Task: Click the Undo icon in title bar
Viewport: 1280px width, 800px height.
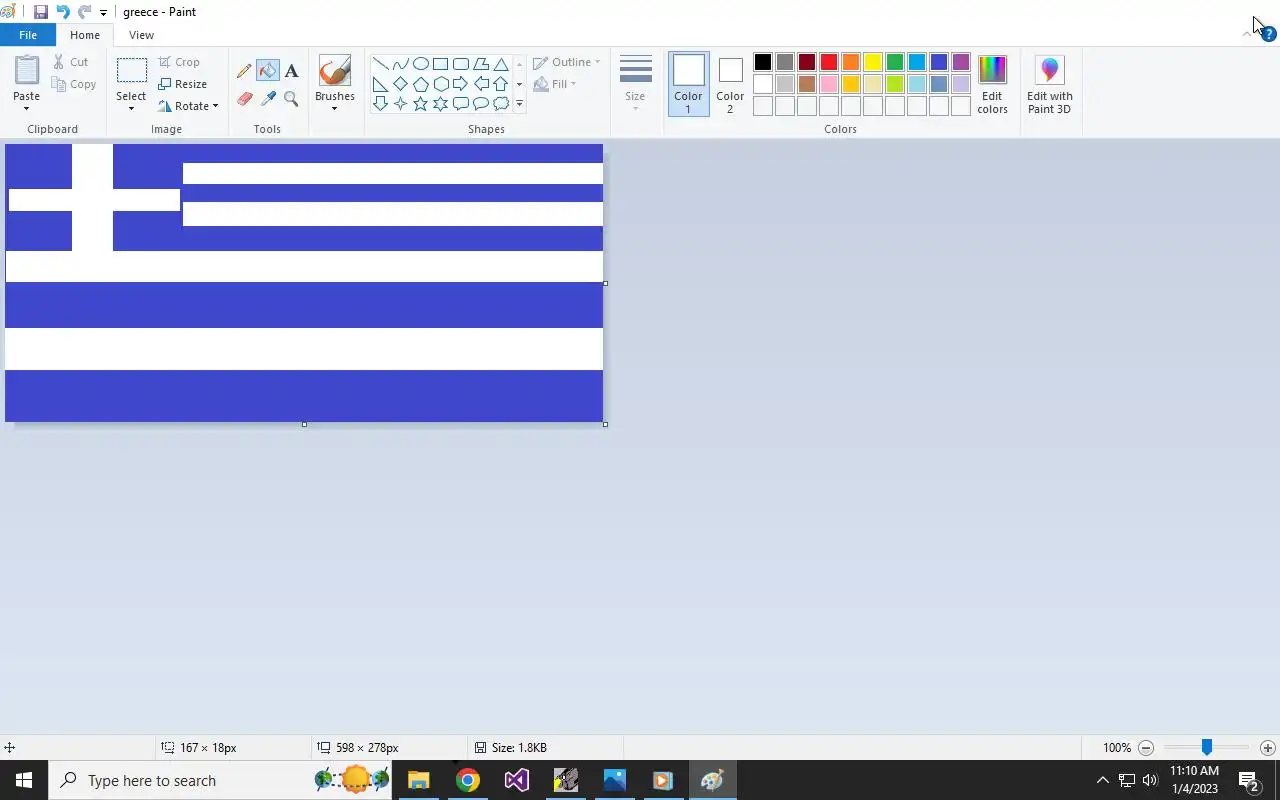Action: click(63, 12)
